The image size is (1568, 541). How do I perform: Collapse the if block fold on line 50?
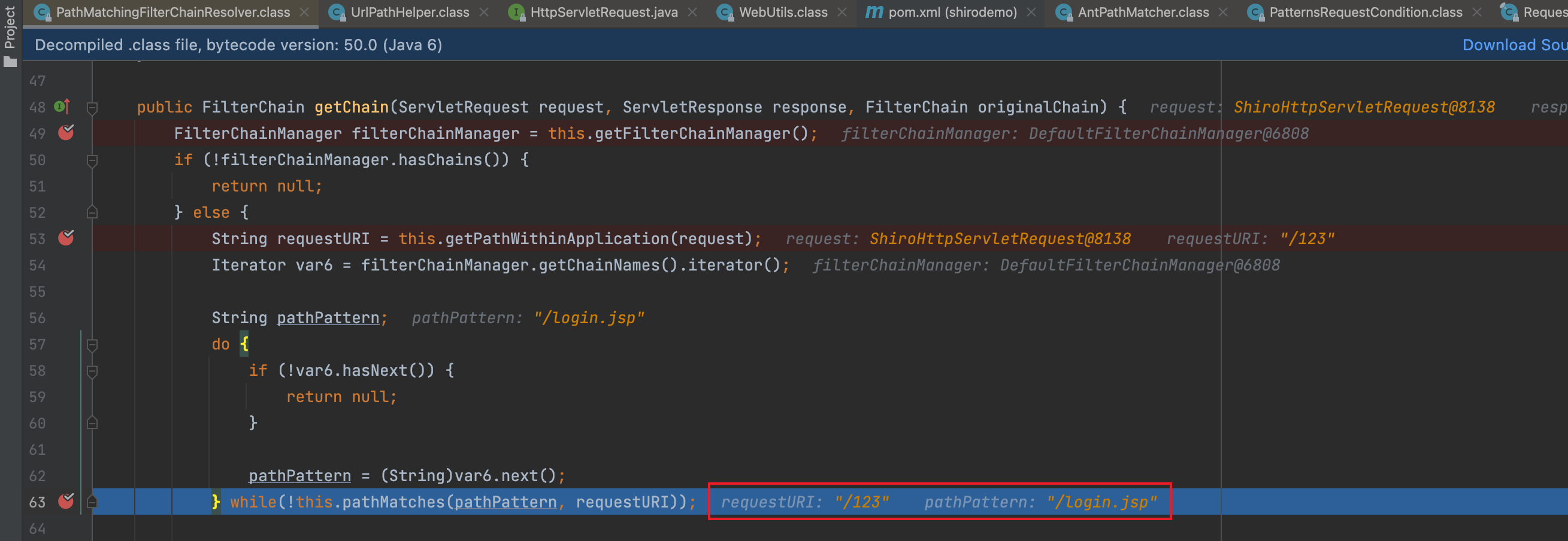point(92,160)
